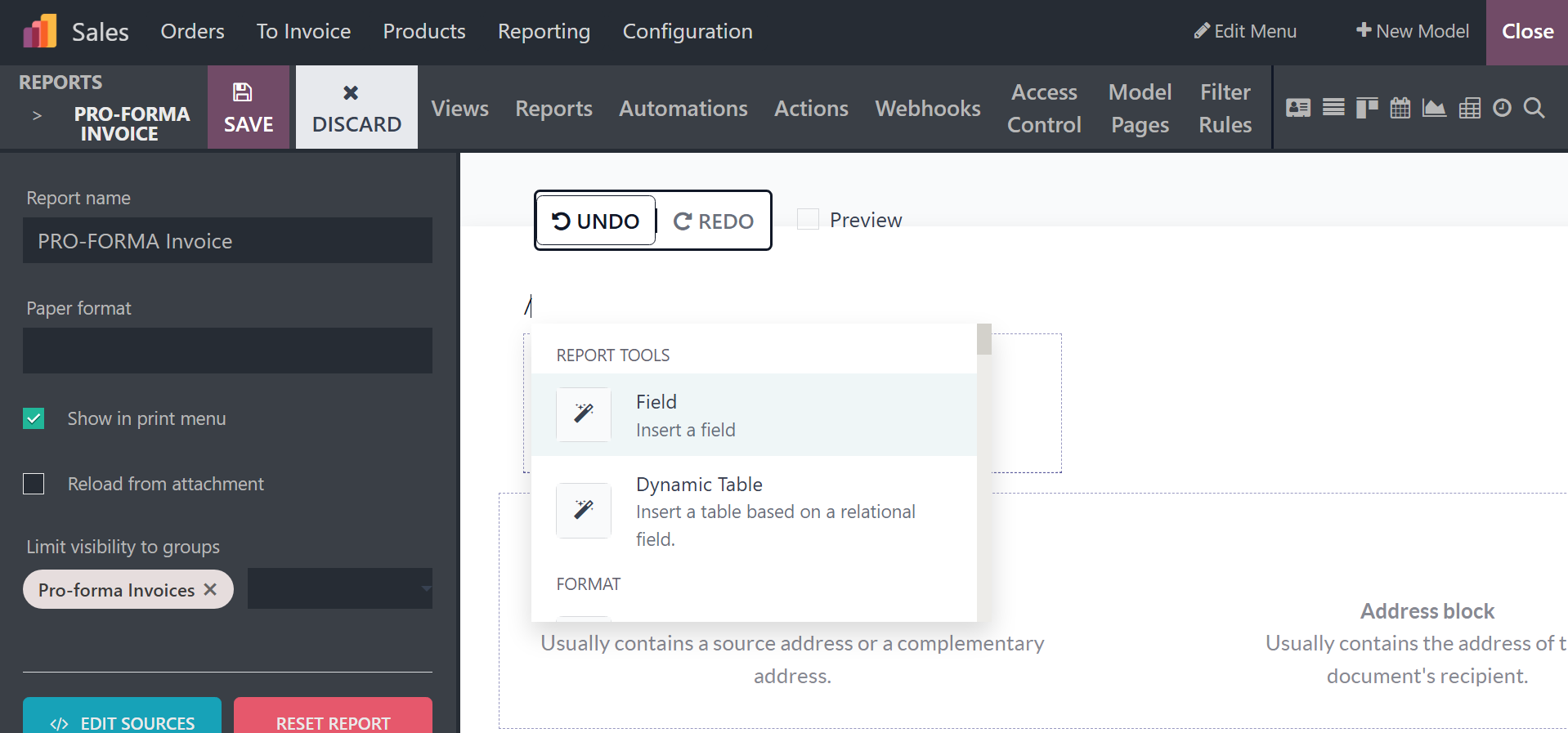Open the Calendar view editor icon

pyautogui.click(x=1400, y=108)
